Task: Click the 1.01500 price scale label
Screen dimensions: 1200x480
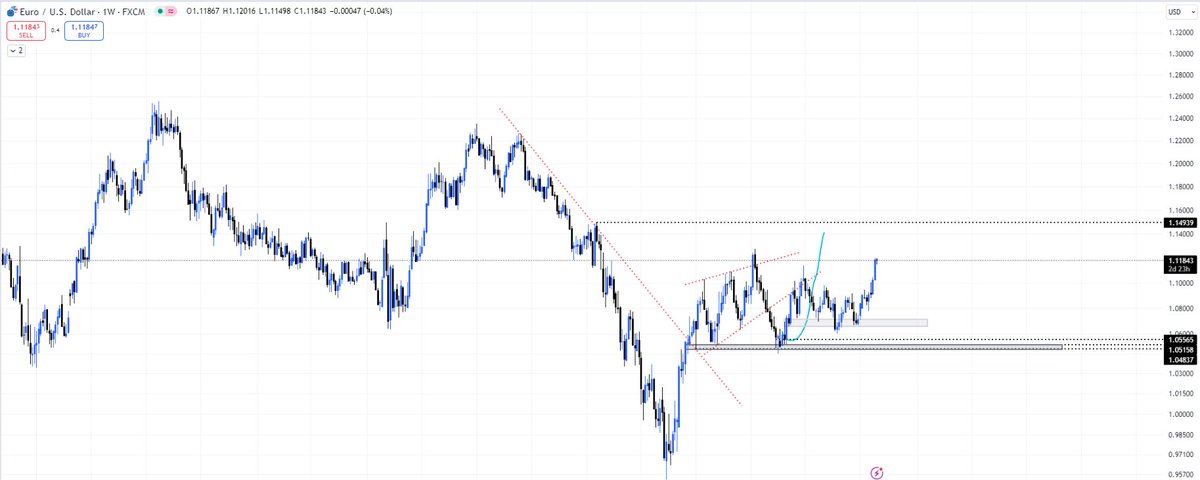Action: (x=1182, y=394)
